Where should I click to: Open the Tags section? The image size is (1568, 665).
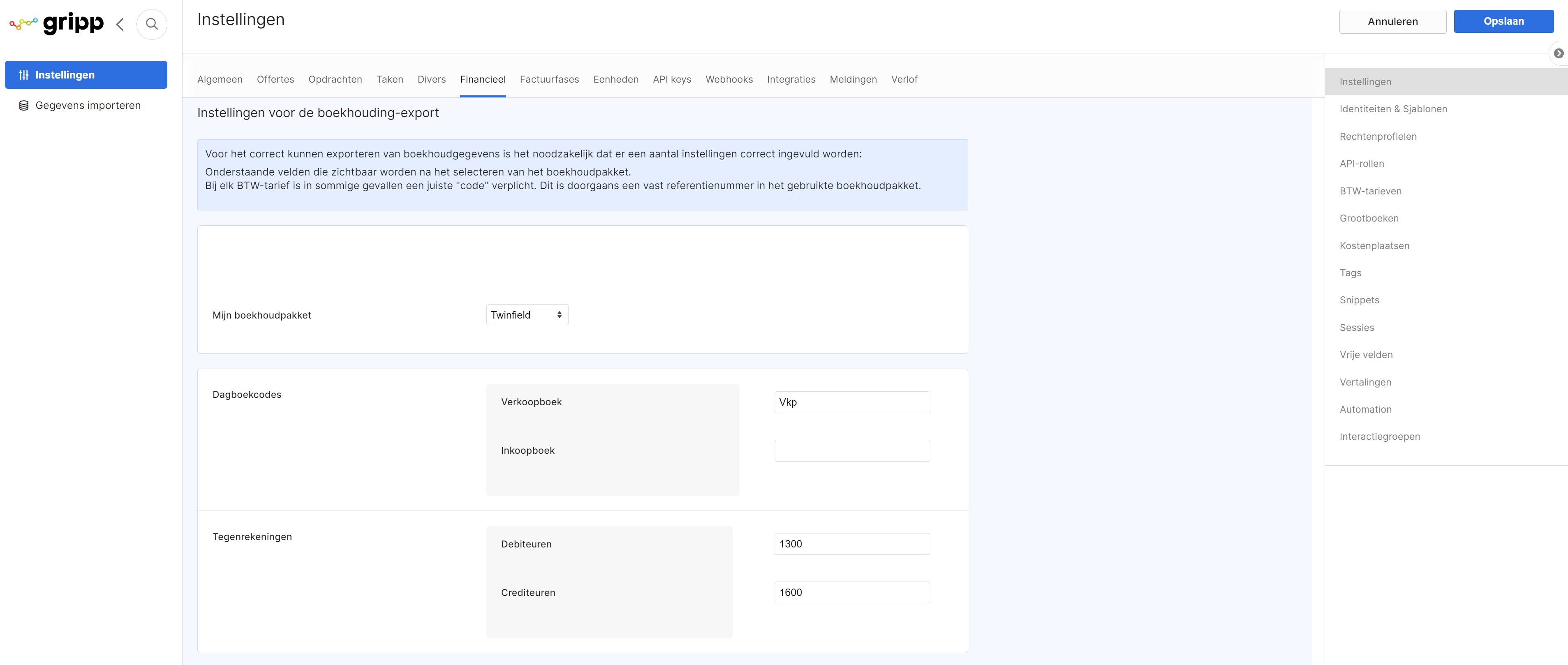[x=1350, y=272]
